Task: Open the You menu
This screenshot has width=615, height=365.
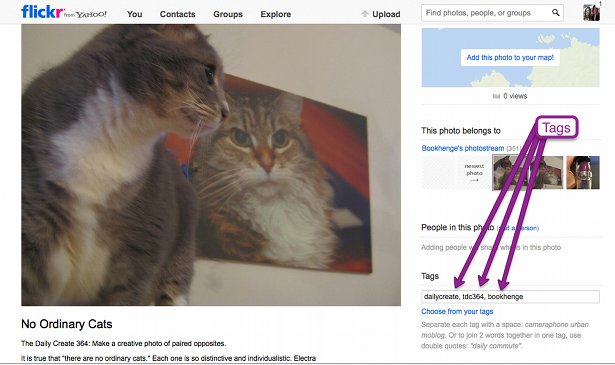Action: 135,14
